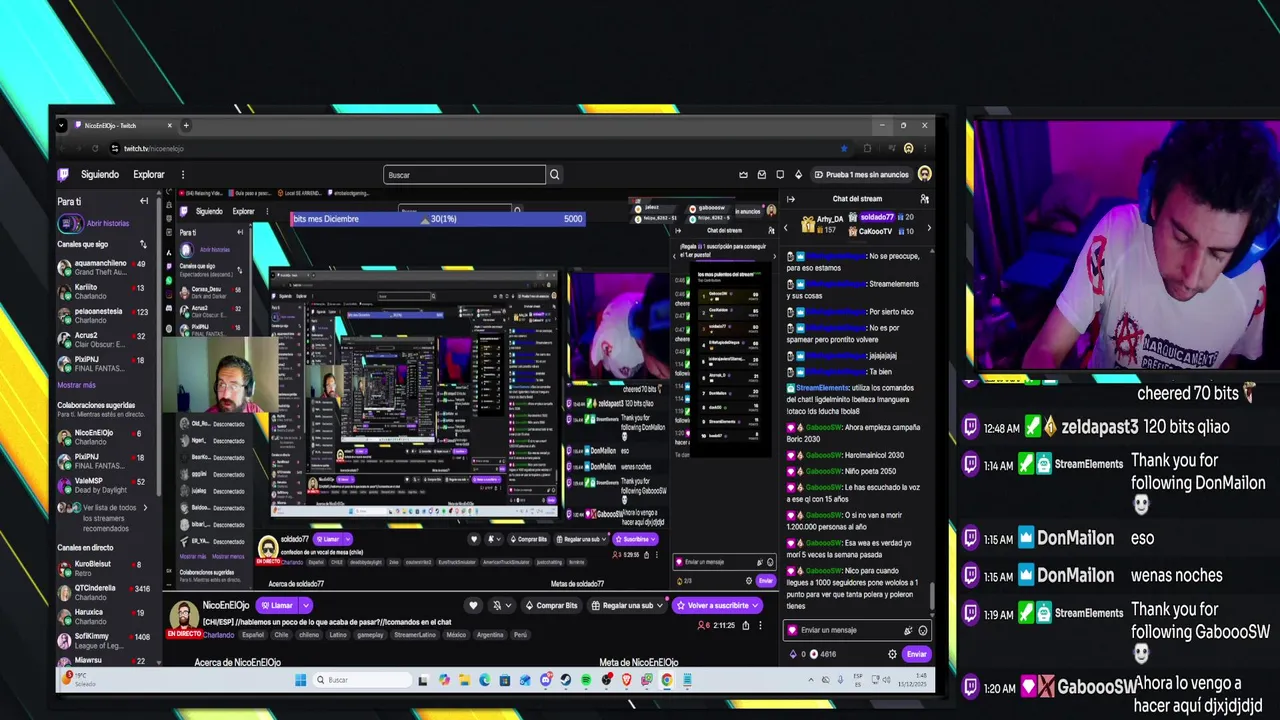Viewport: 1280px width, 720px height.
Task: Sort the Canales que sigo list
Action: tap(143, 244)
